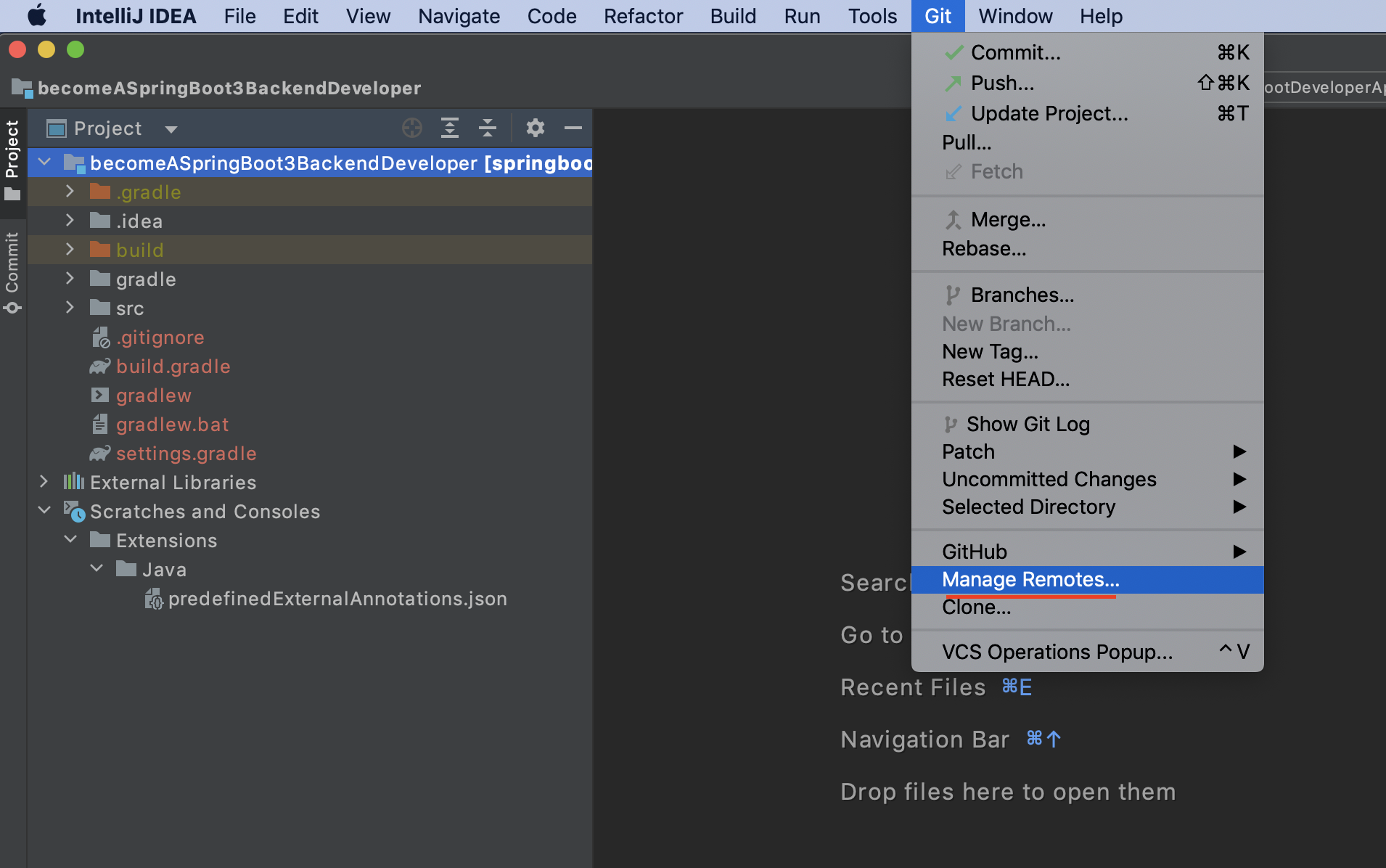Click the green checkmark Commit icon
Screen dimensions: 1386x868
954,53
